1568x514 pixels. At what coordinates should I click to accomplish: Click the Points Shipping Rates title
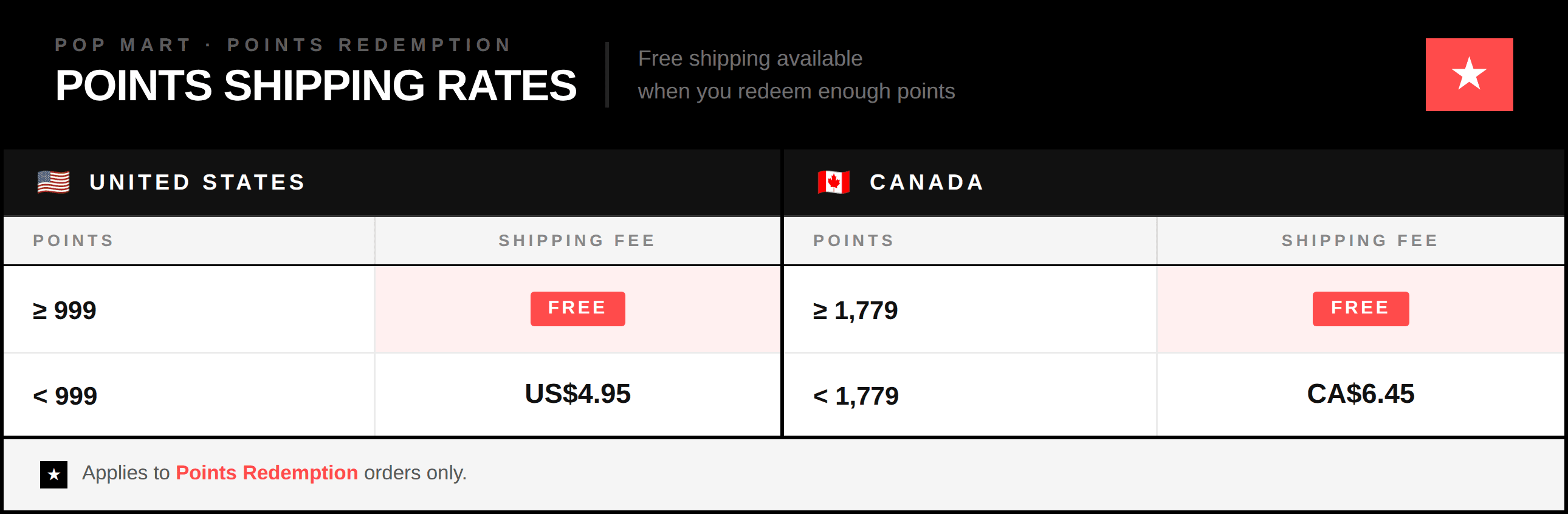tap(315, 85)
